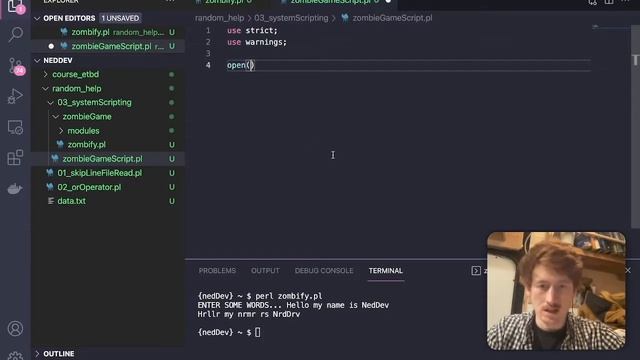
Task: Collapse the random_help folder
Action: coord(46,89)
